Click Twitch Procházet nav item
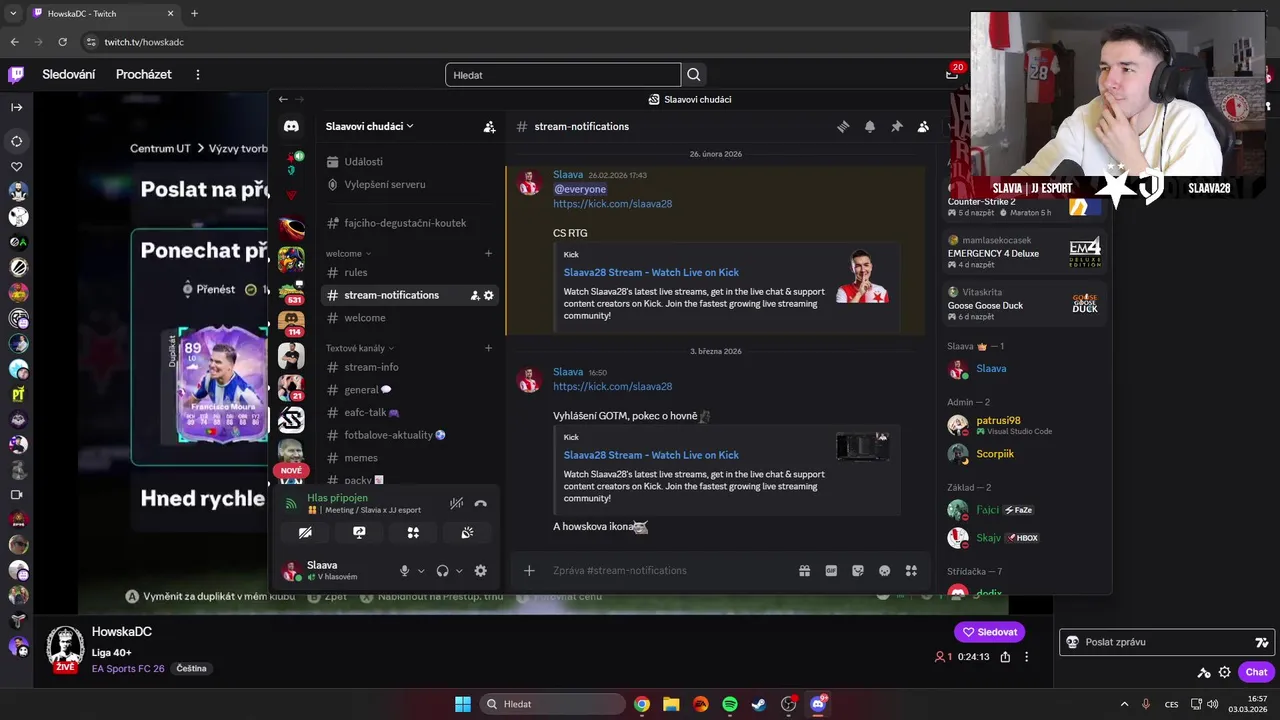This screenshot has height=720, width=1280. click(x=143, y=75)
